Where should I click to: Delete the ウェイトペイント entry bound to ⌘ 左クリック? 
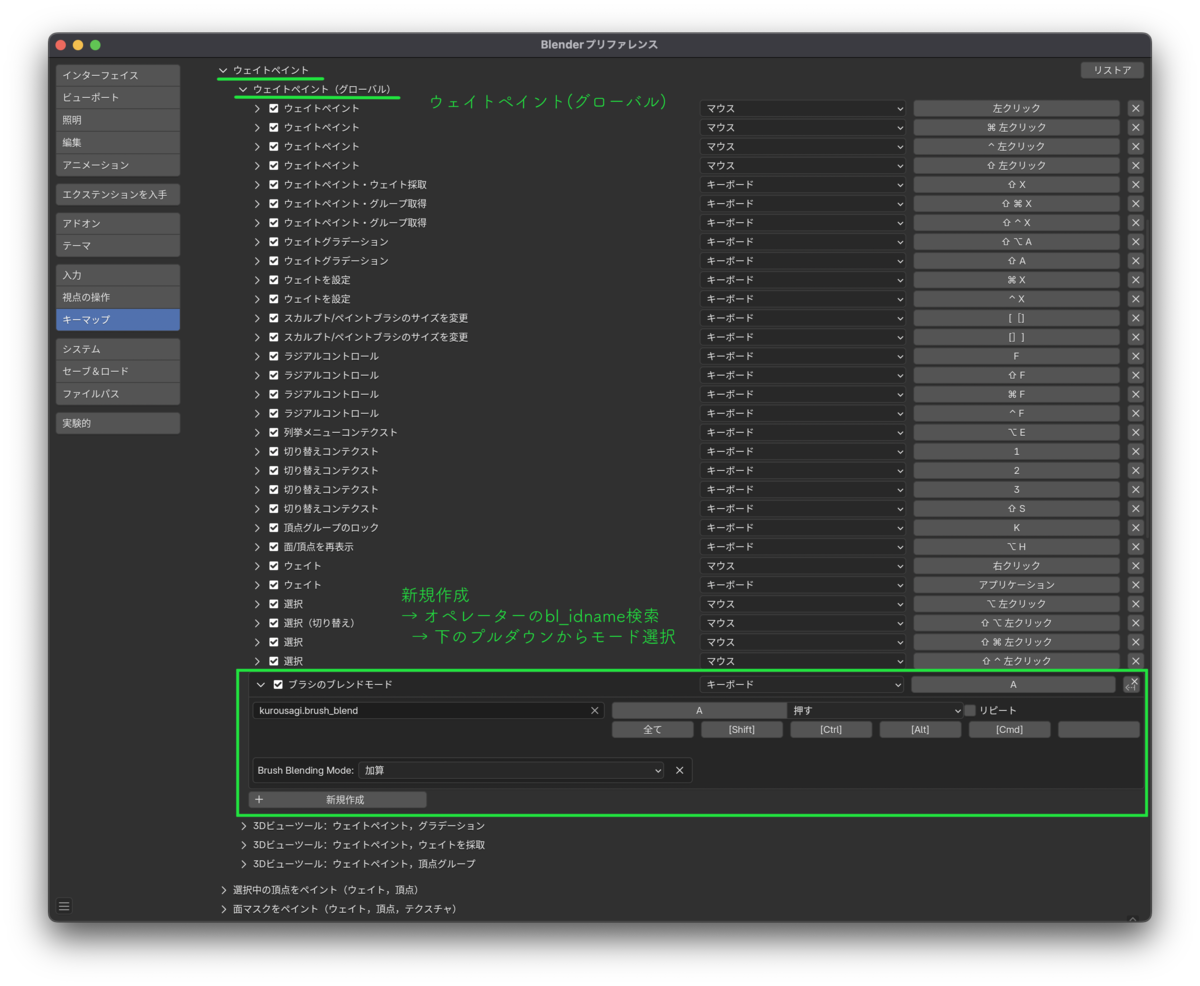[x=1135, y=128]
